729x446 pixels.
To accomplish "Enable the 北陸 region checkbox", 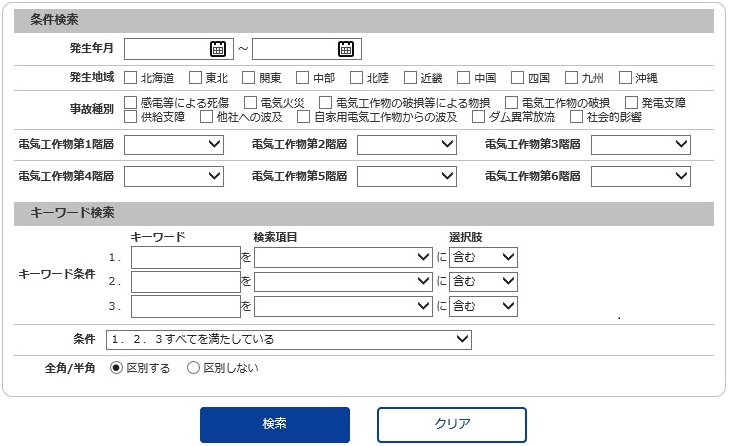I will (357, 78).
